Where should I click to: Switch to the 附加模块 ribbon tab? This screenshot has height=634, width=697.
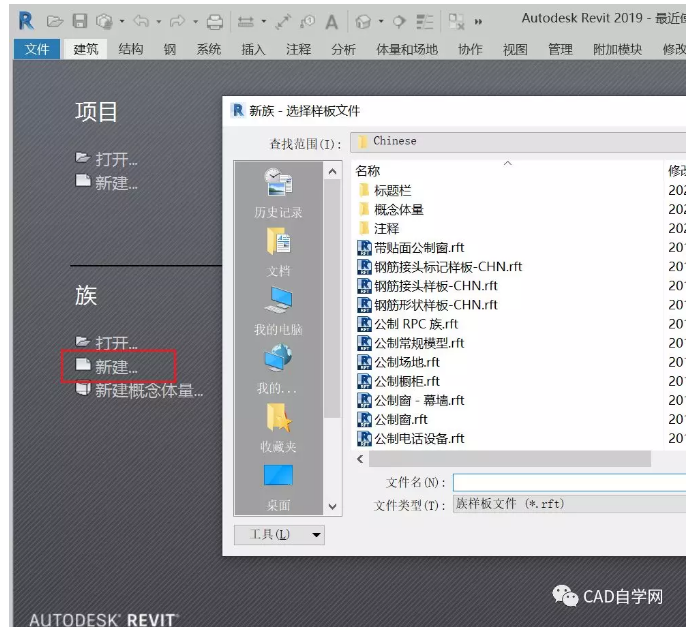point(617,49)
